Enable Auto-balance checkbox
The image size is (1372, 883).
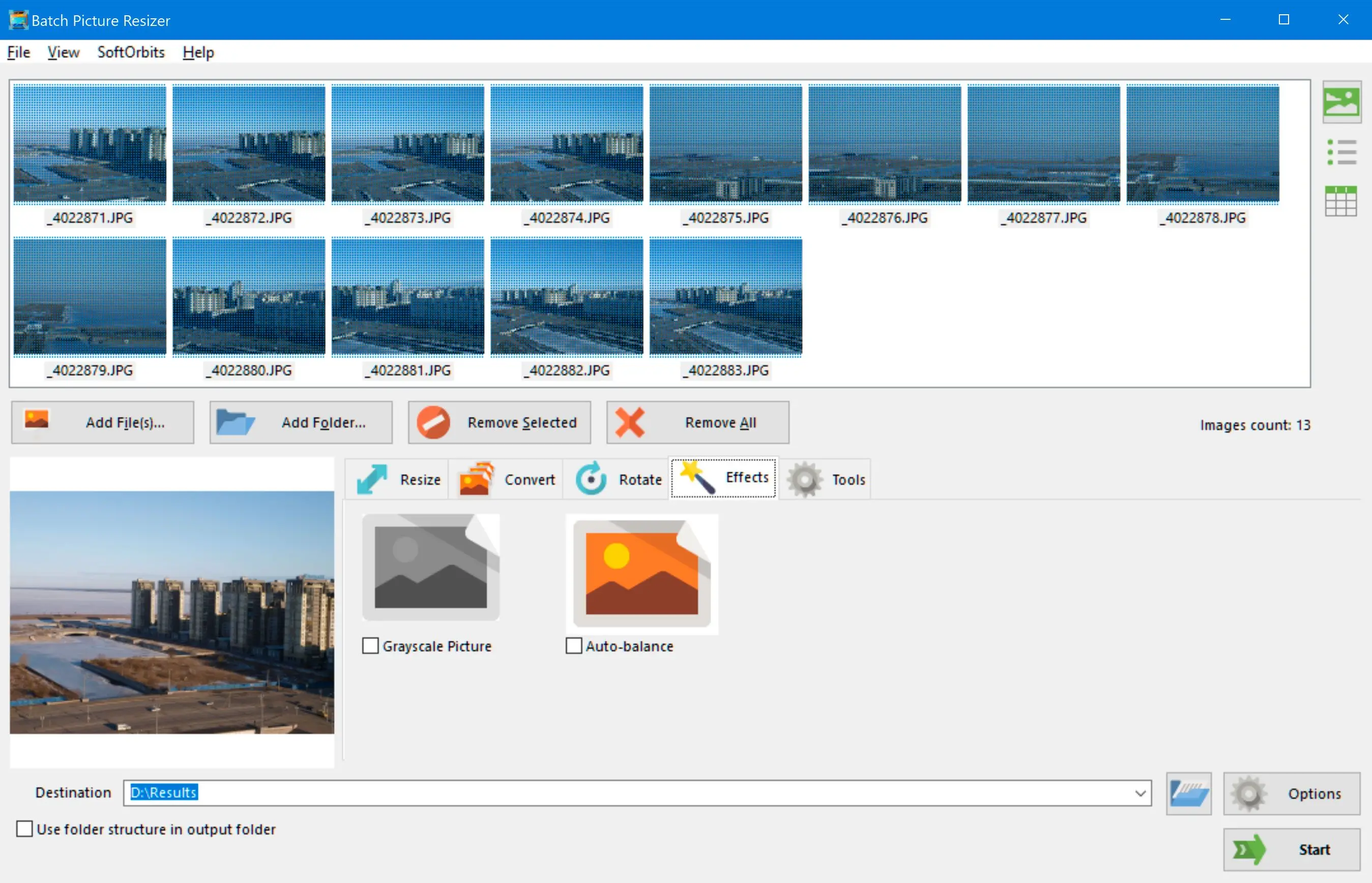click(x=574, y=645)
